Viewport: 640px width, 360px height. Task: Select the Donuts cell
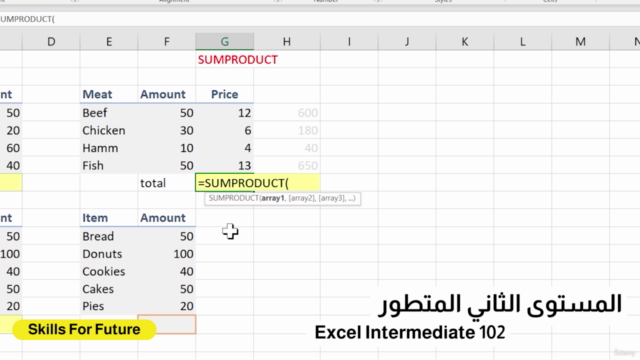click(109, 253)
